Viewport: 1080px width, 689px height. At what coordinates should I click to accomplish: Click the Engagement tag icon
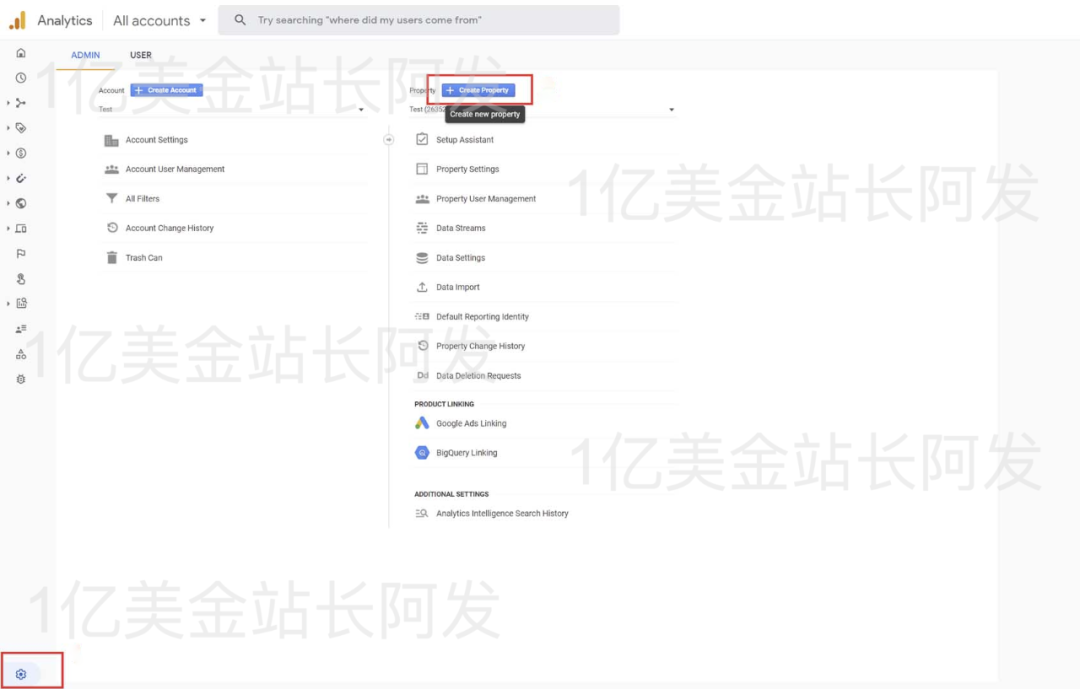coord(21,128)
